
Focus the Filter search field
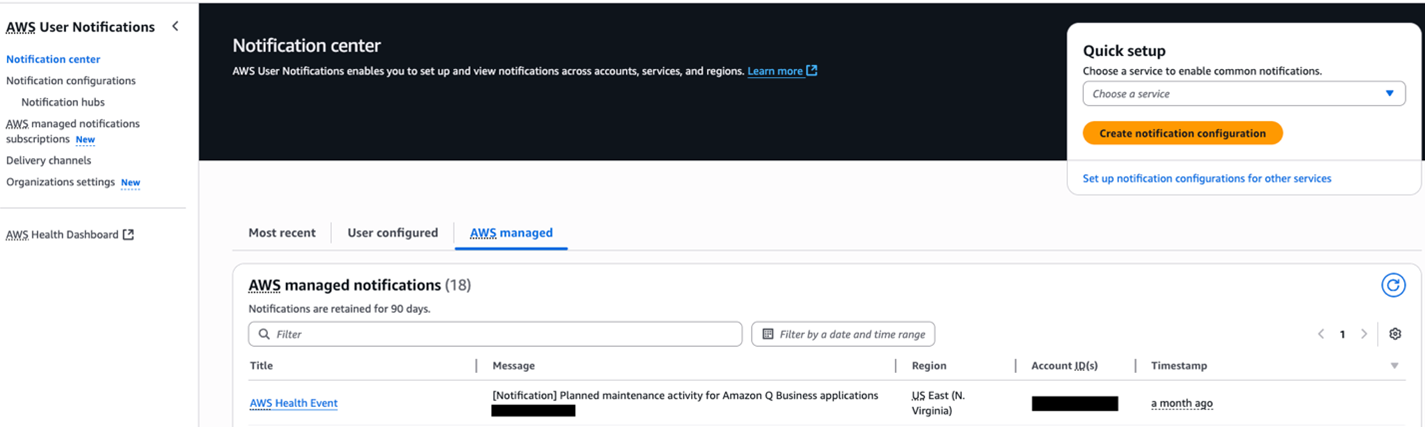[495, 334]
